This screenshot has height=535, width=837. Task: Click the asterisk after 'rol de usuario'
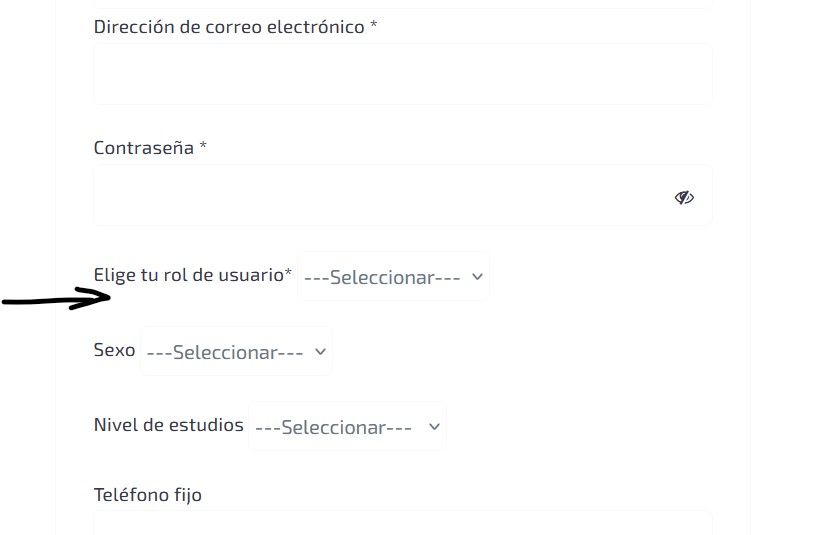click(x=288, y=272)
